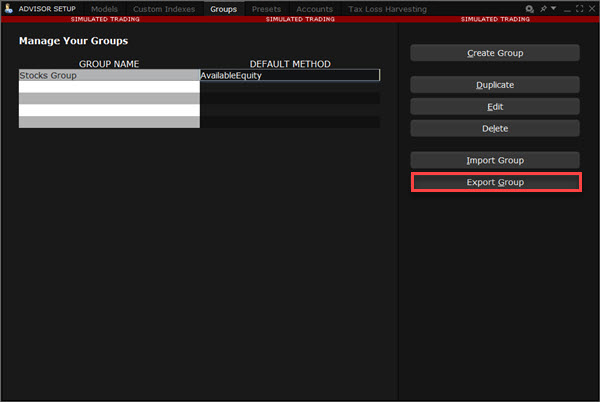Open Tax Loss Harvesting tab
Image resolution: width=600 pixels, height=402 pixels.
(x=387, y=9)
